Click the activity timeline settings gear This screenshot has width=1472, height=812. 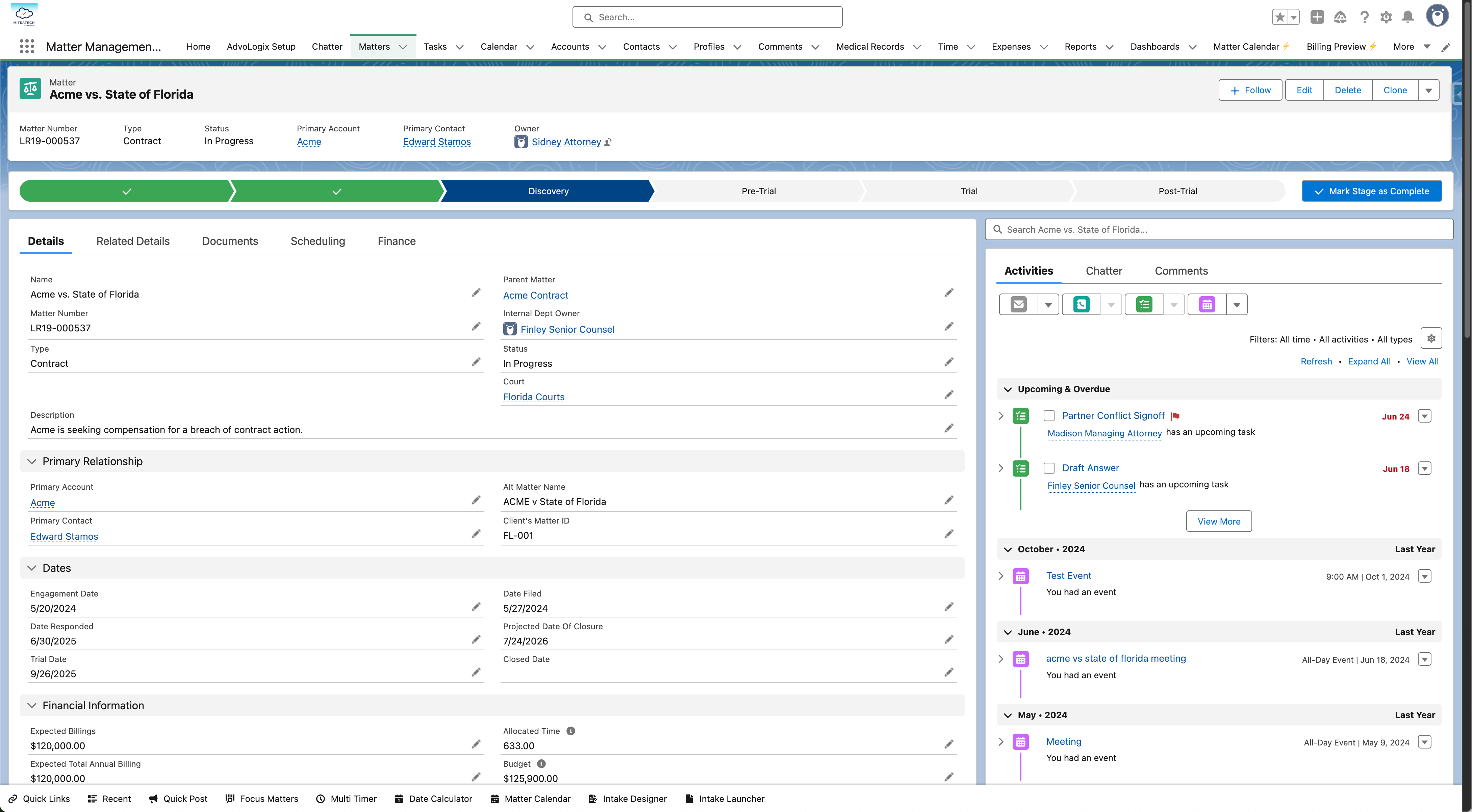1431,338
